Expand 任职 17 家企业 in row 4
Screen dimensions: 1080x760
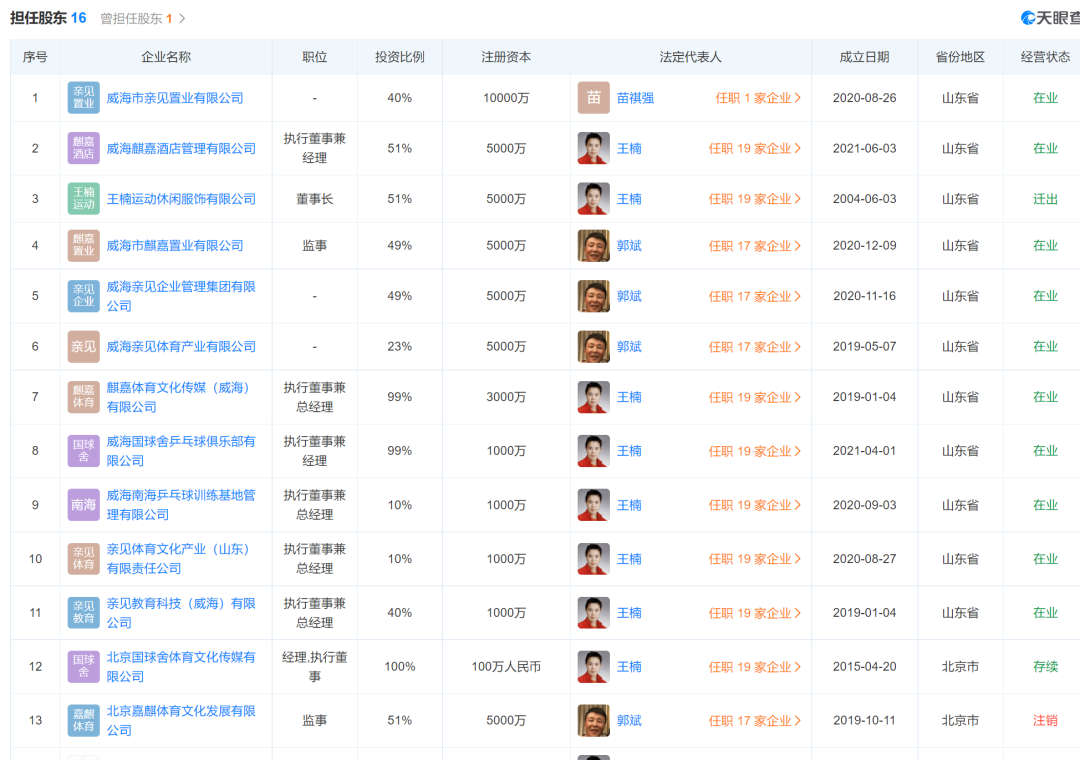point(755,246)
